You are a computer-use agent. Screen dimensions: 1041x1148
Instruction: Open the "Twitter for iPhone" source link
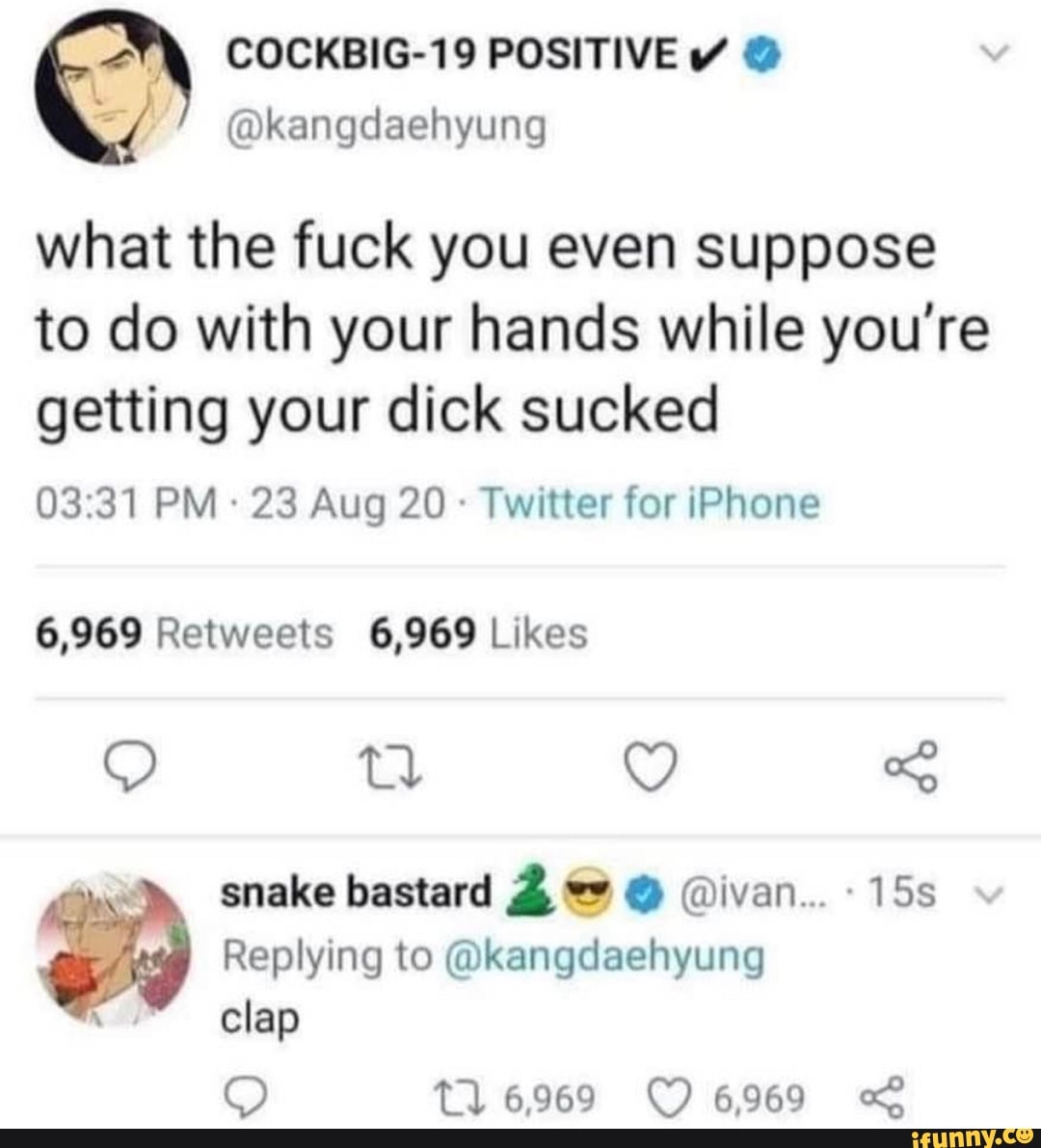click(x=650, y=503)
